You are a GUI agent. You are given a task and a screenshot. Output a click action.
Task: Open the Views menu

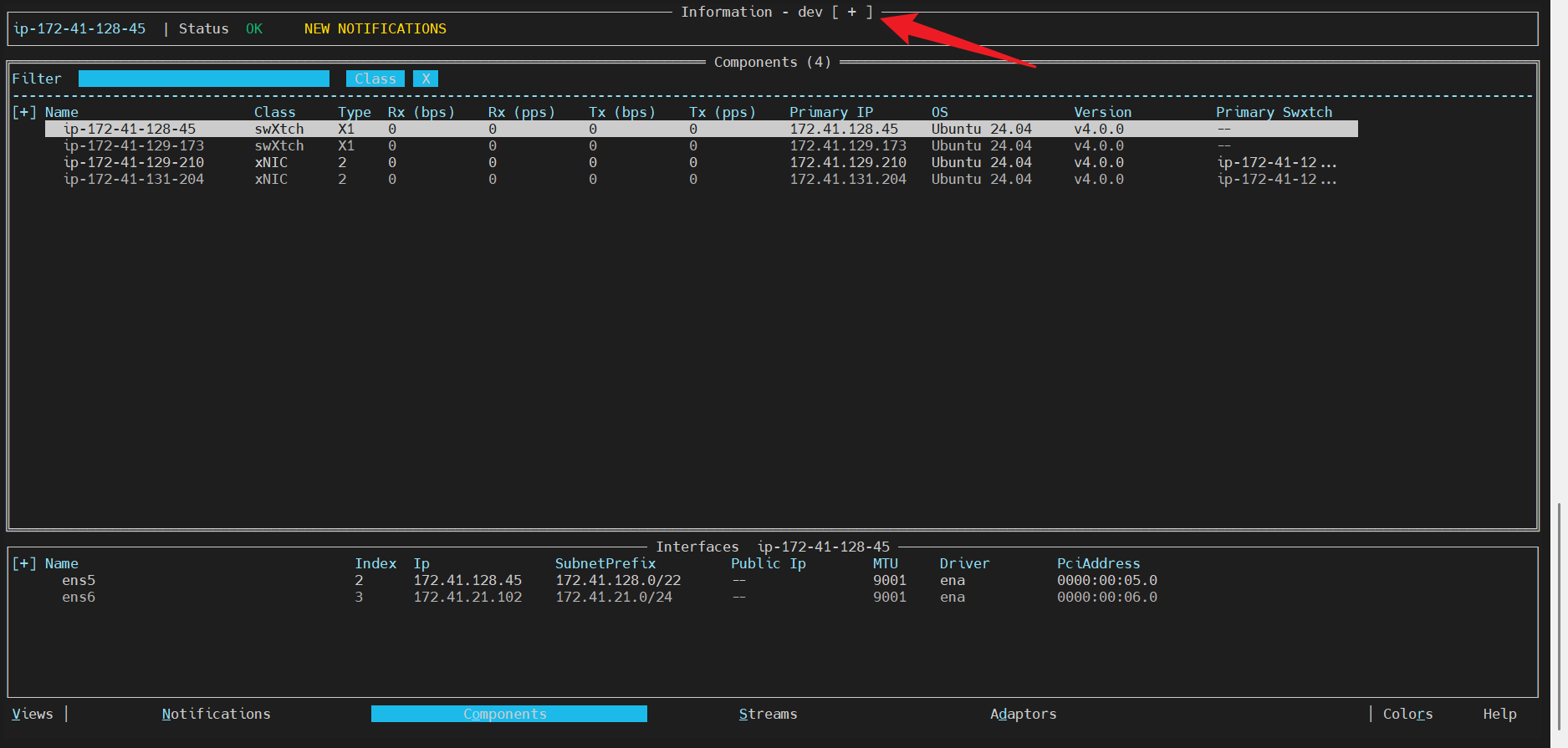pos(33,714)
